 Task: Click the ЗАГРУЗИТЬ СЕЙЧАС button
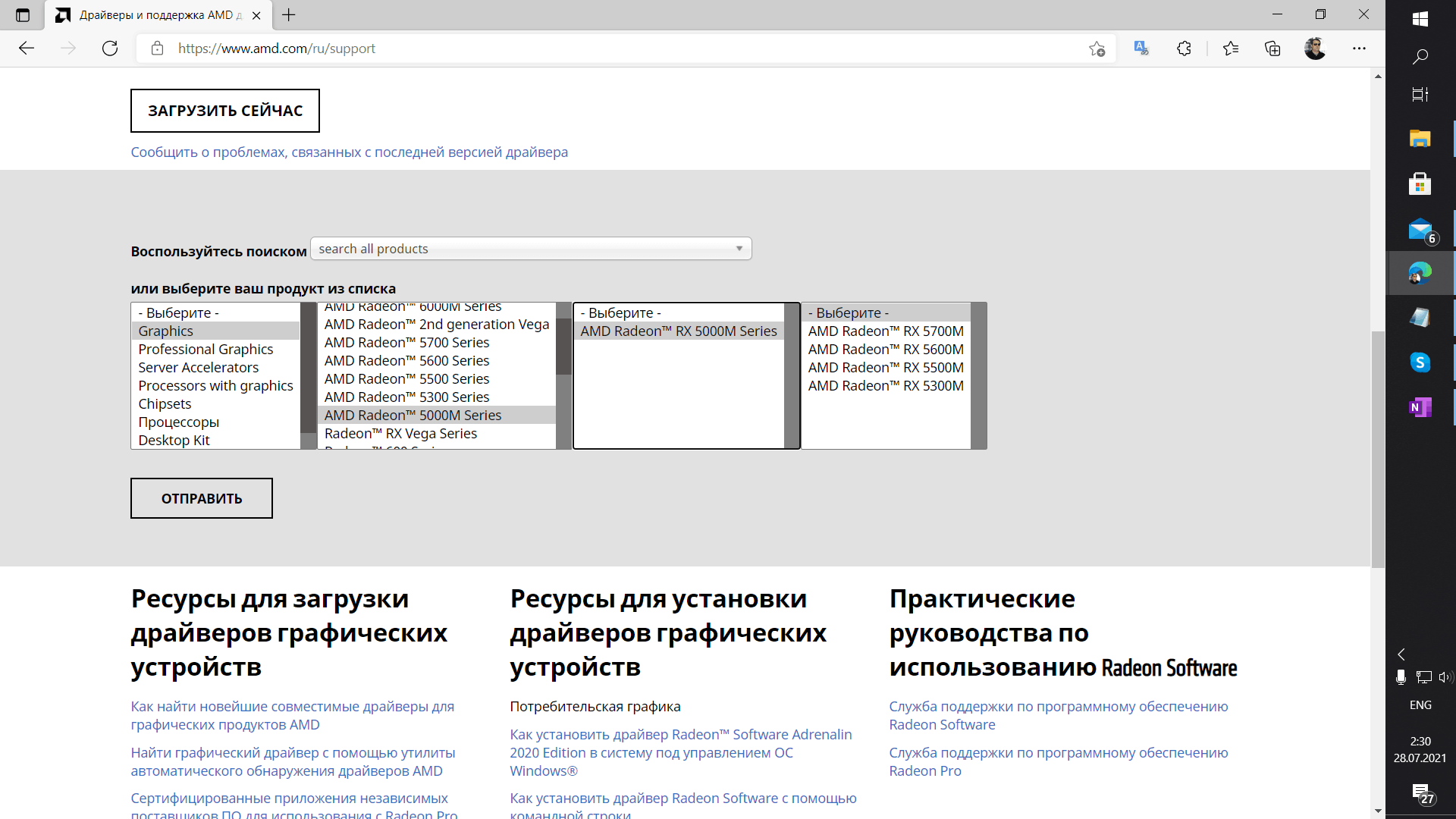pyautogui.click(x=225, y=111)
